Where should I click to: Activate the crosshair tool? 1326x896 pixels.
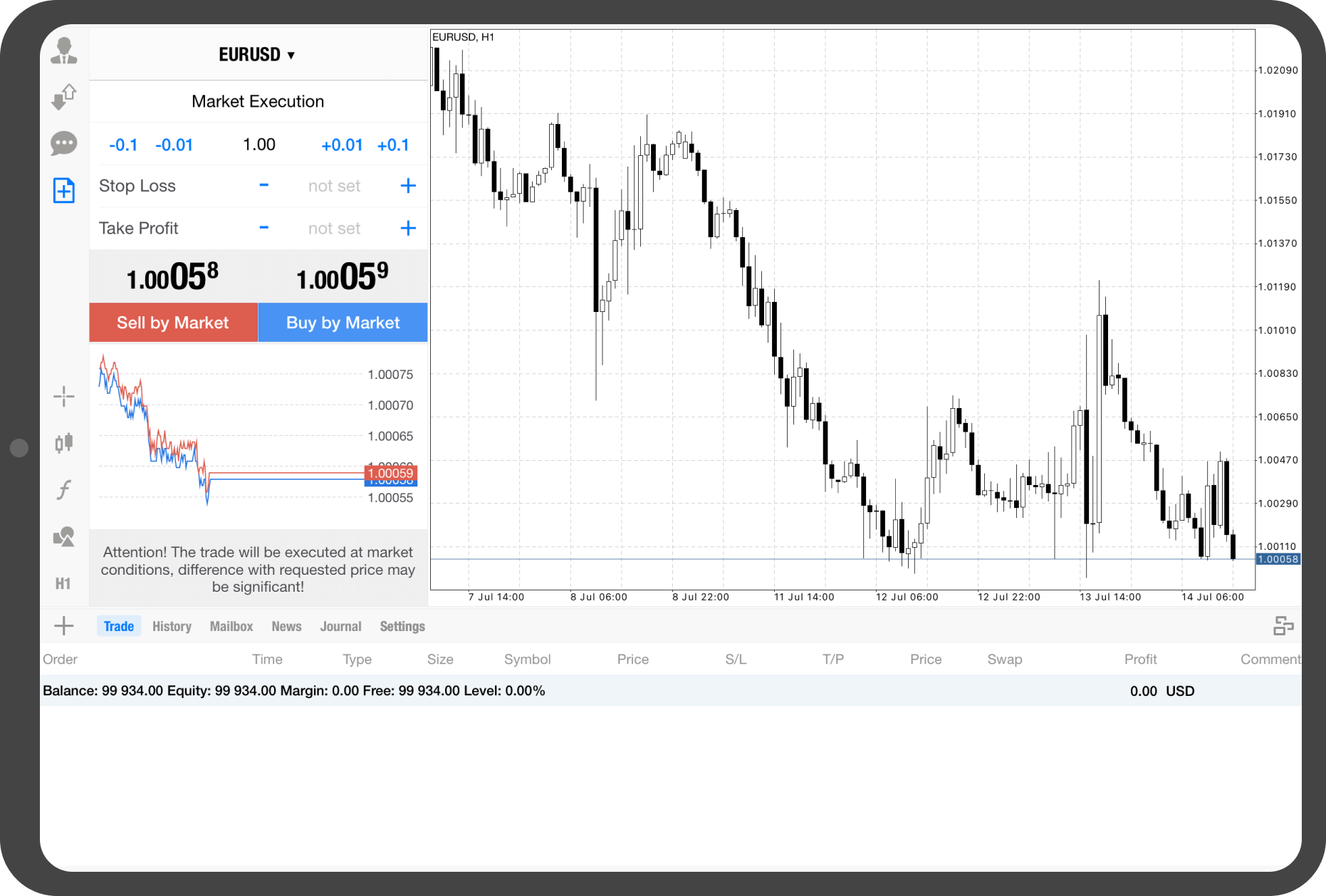coord(64,397)
